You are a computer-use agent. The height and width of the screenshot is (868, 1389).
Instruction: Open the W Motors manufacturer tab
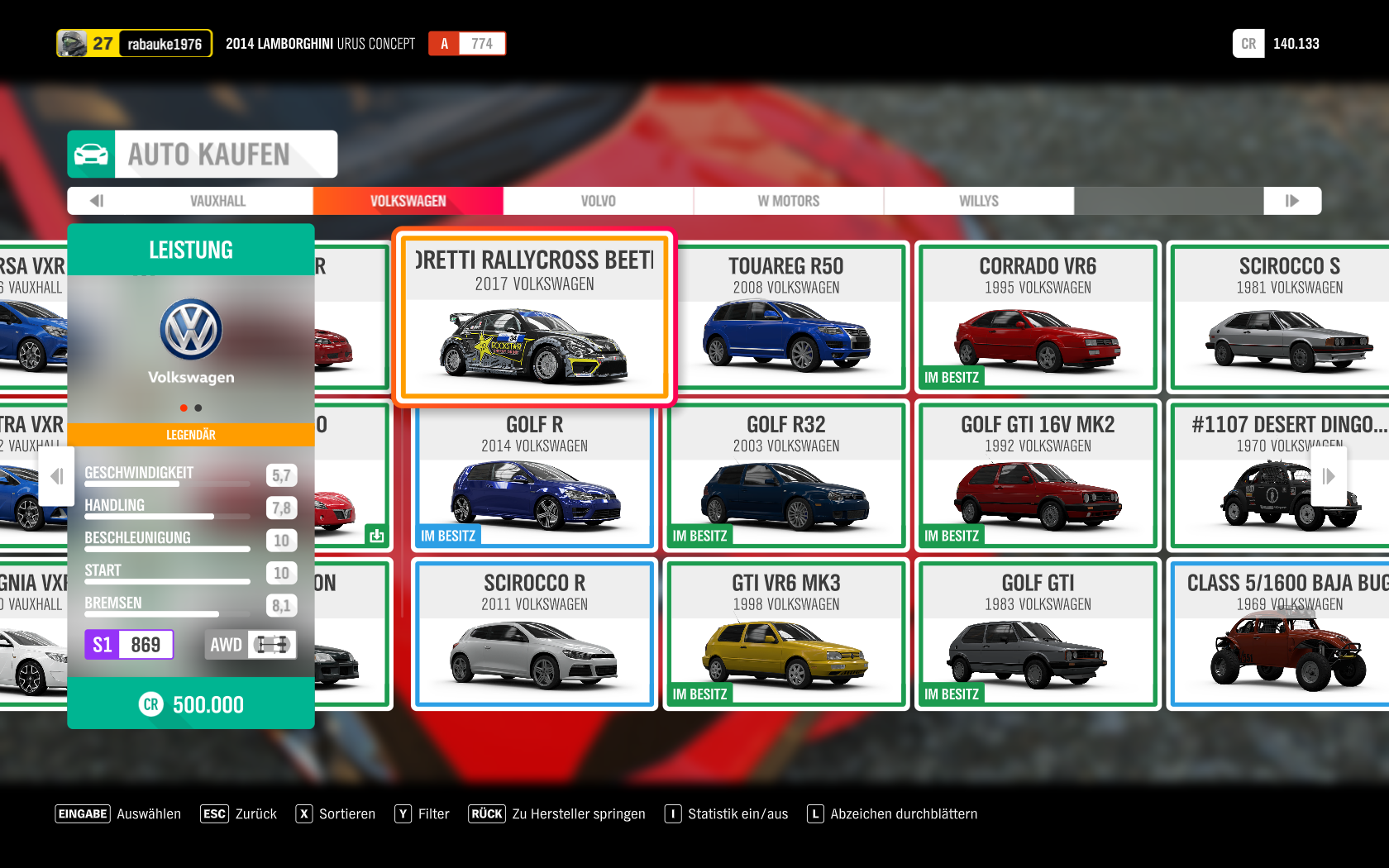[x=788, y=201]
